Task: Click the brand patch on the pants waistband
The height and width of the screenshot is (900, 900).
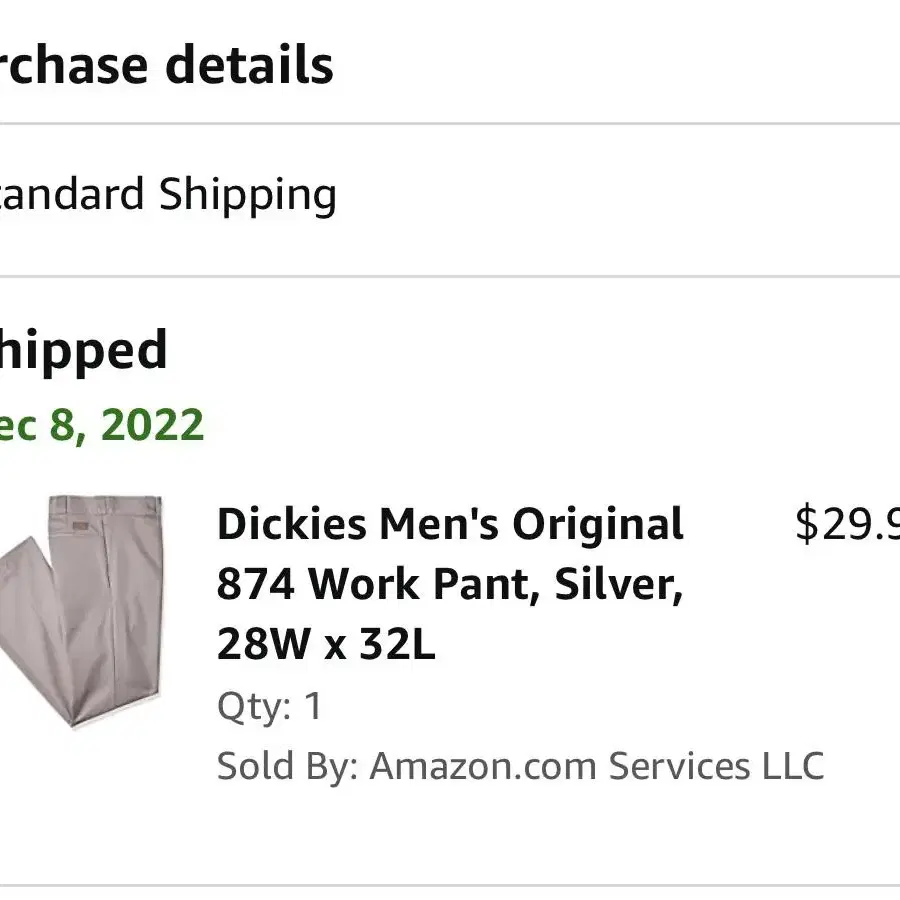Action: [x=80, y=526]
